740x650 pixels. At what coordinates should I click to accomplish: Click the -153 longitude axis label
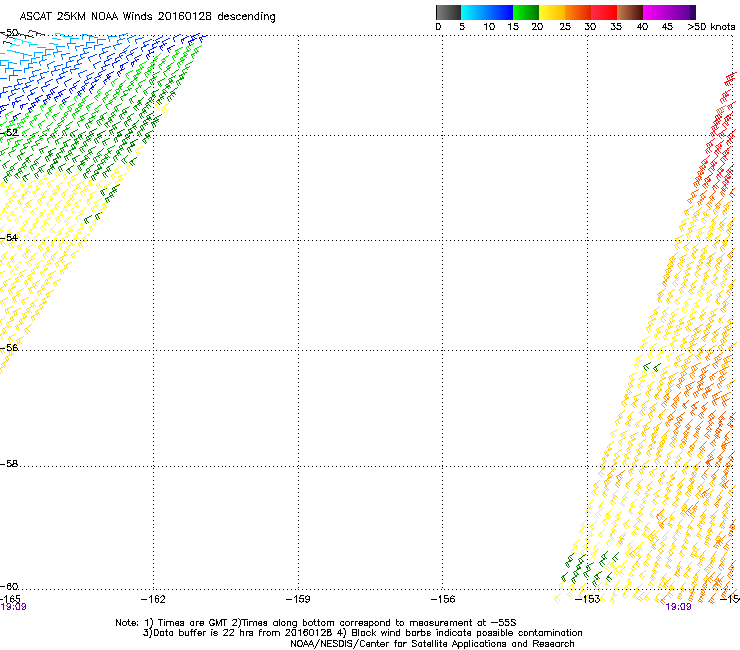(x=588, y=599)
